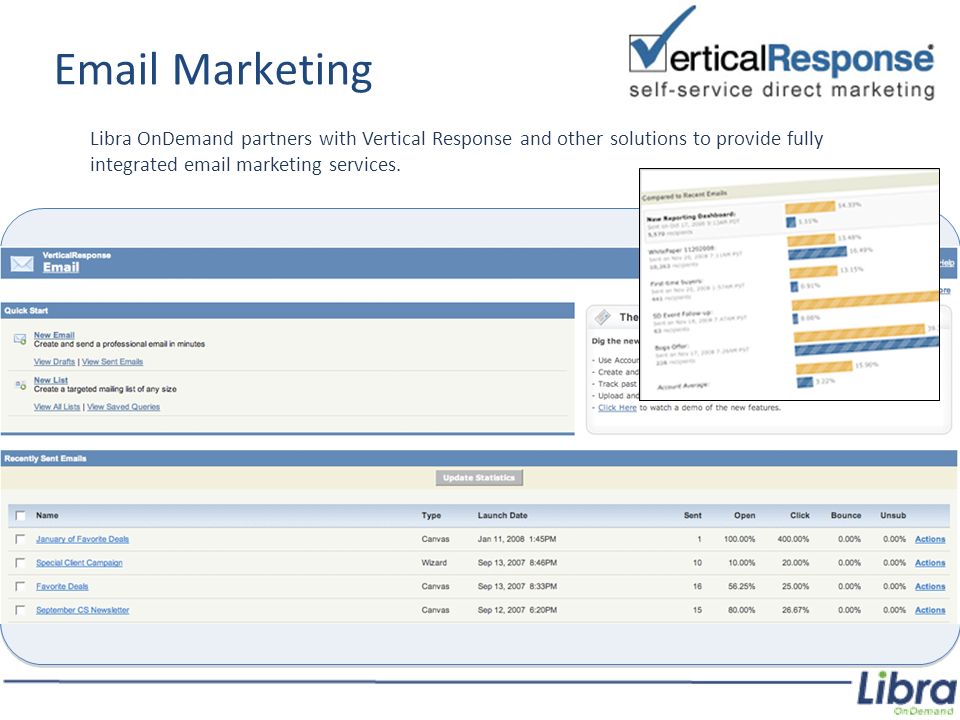Open View Sent Emails link

click(x=112, y=362)
